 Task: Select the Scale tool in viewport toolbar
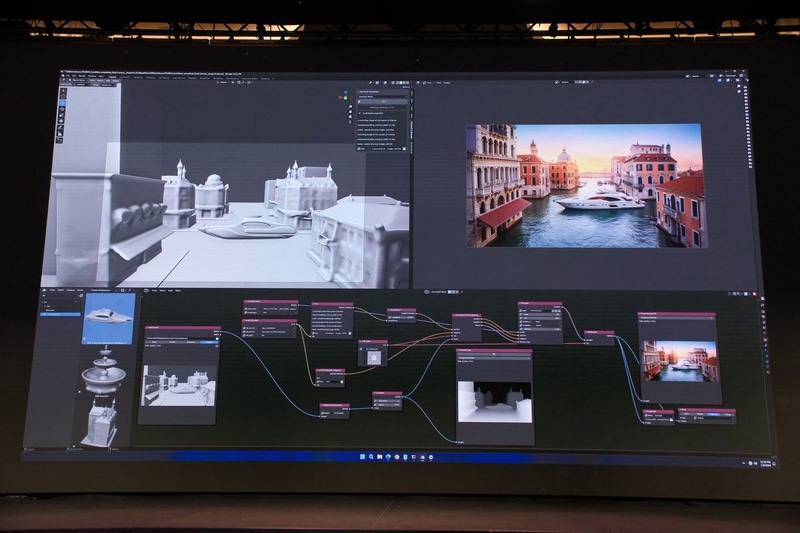pos(63,116)
